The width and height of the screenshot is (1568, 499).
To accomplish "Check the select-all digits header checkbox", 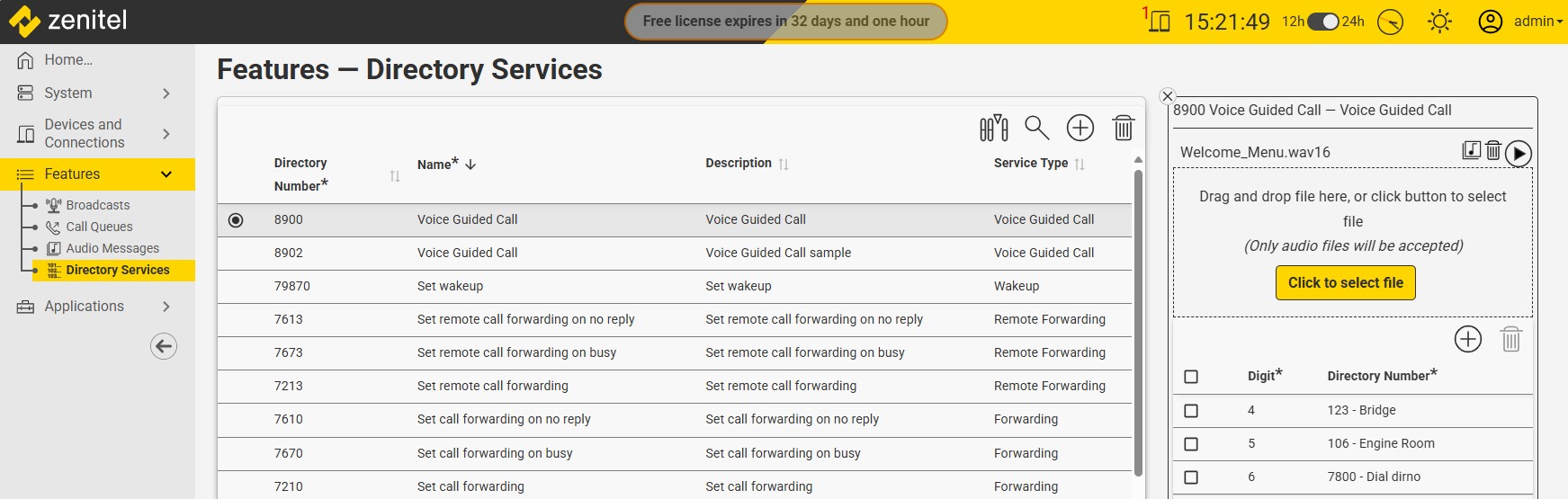I will pos(1191,377).
